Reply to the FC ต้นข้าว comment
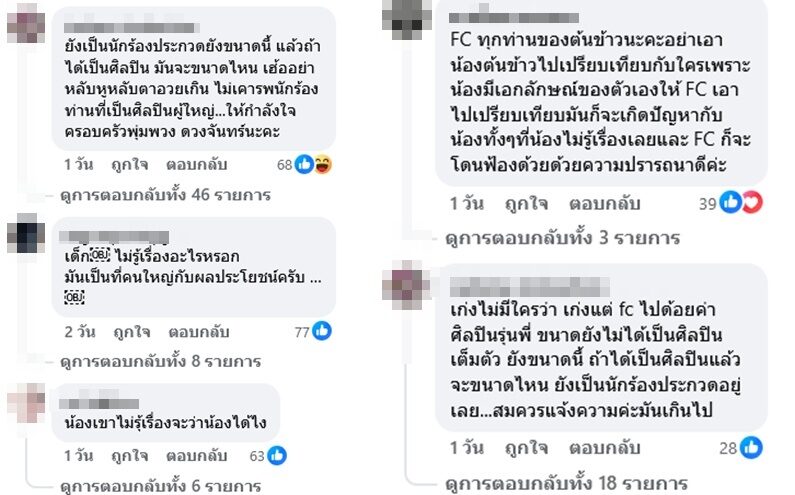The height and width of the screenshot is (495, 795). tap(604, 203)
